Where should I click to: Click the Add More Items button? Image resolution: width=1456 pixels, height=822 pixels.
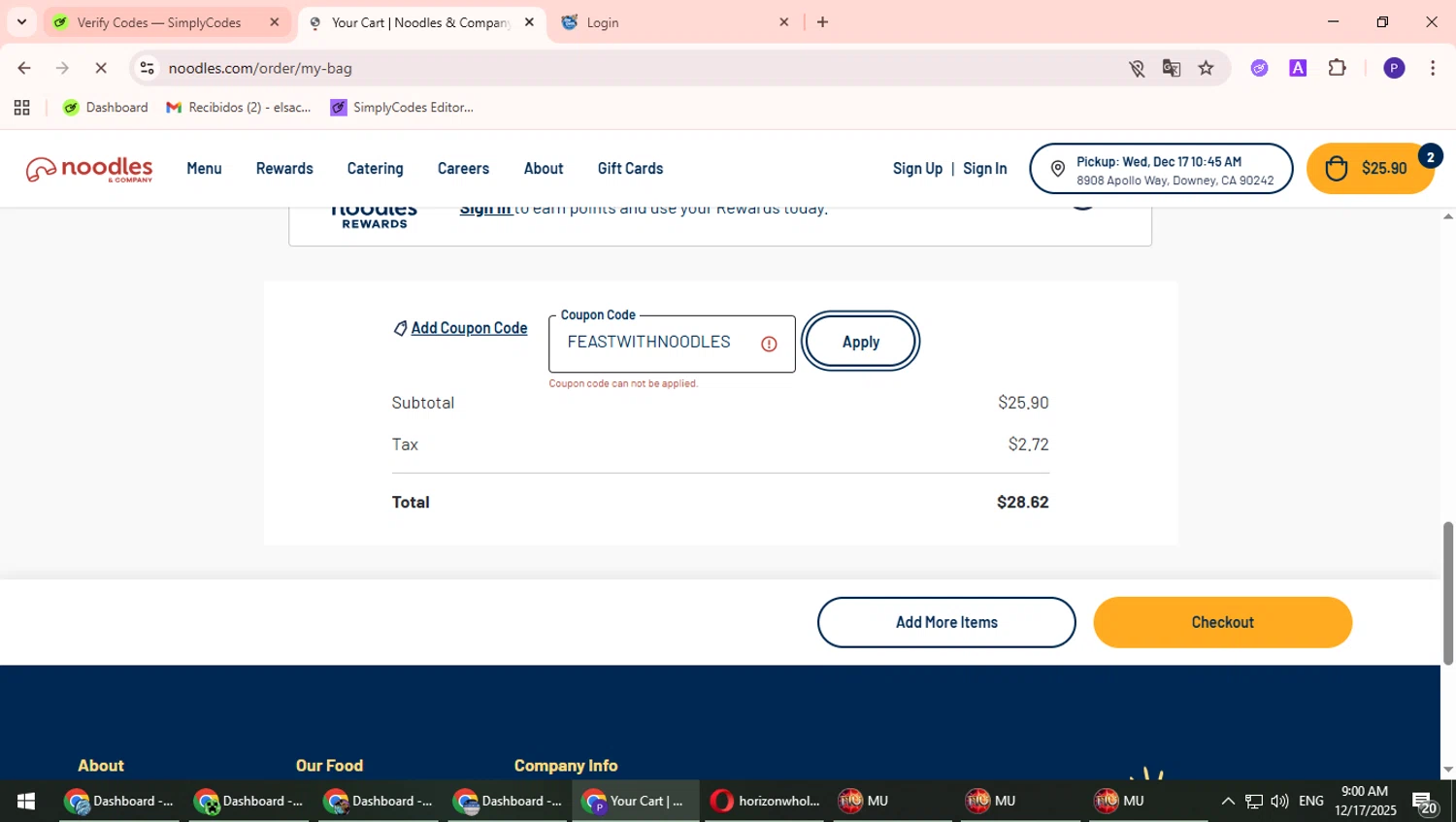point(946,623)
